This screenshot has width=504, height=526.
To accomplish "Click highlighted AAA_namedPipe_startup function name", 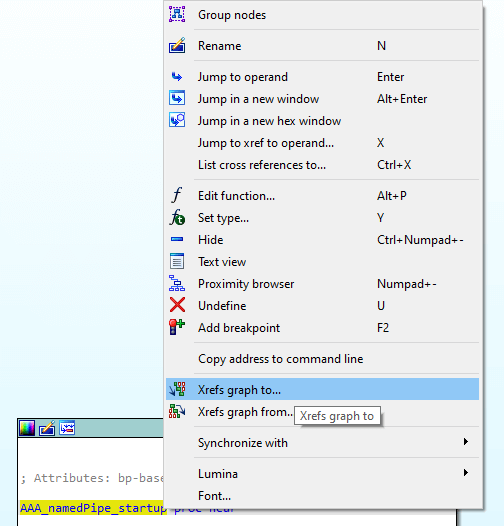I will (x=93, y=508).
